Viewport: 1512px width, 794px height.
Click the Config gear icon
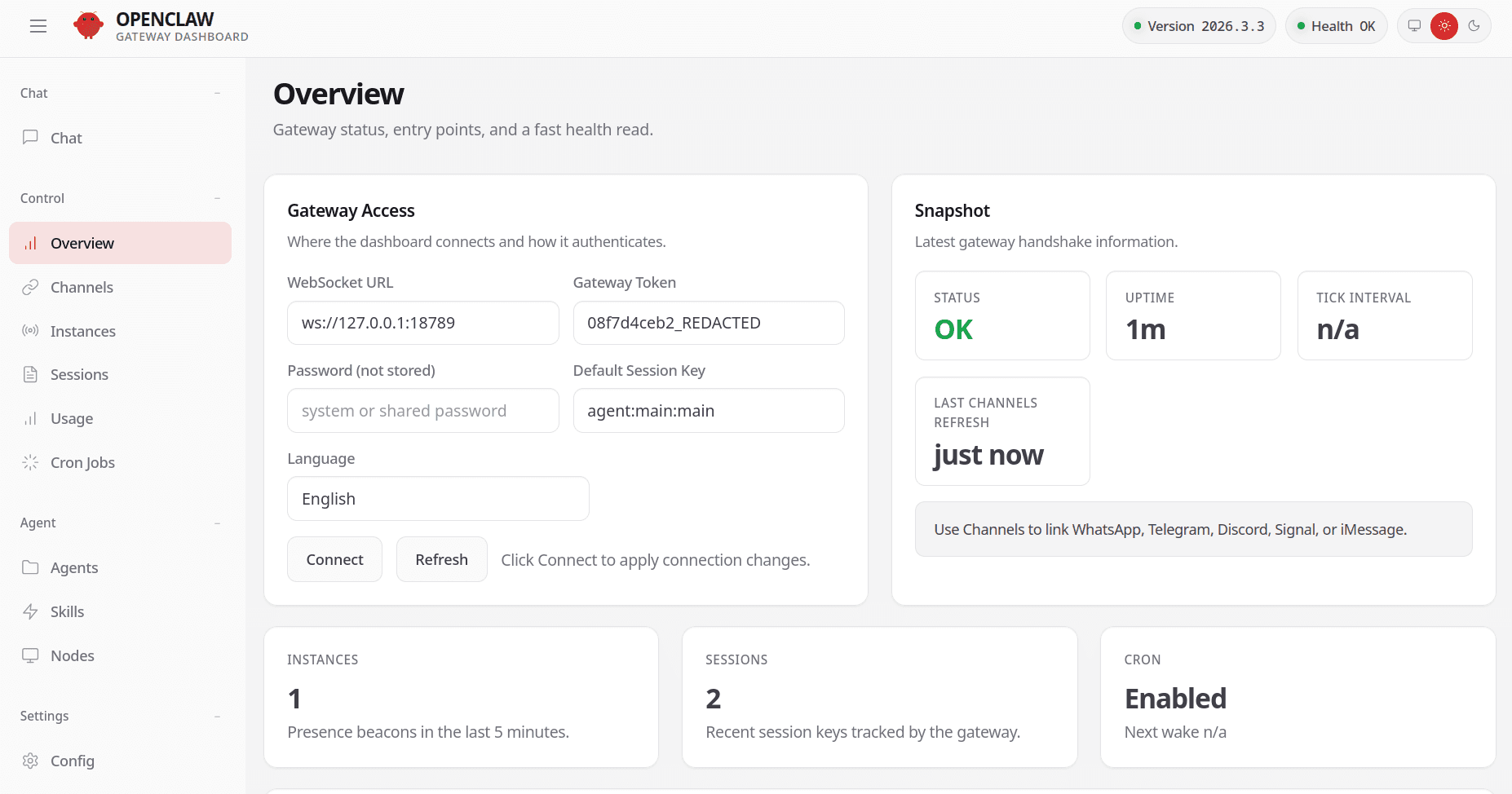point(30,761)
